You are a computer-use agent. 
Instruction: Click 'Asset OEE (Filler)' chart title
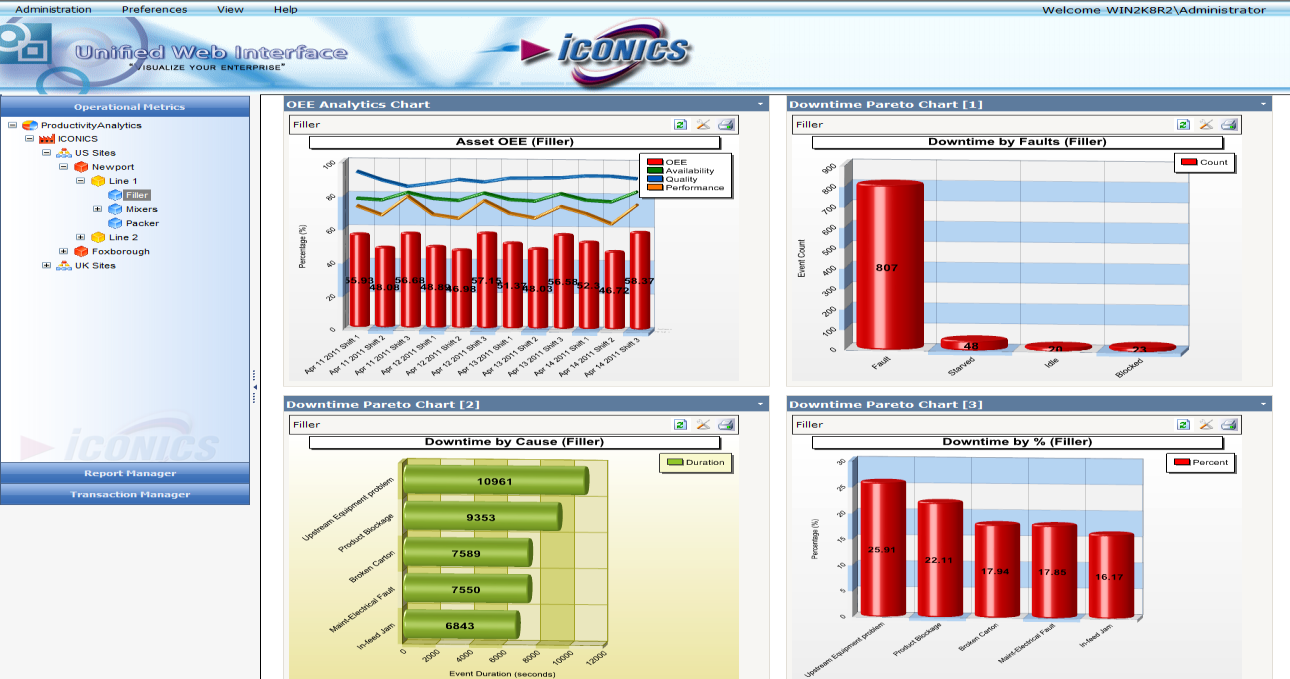[515, 142]
